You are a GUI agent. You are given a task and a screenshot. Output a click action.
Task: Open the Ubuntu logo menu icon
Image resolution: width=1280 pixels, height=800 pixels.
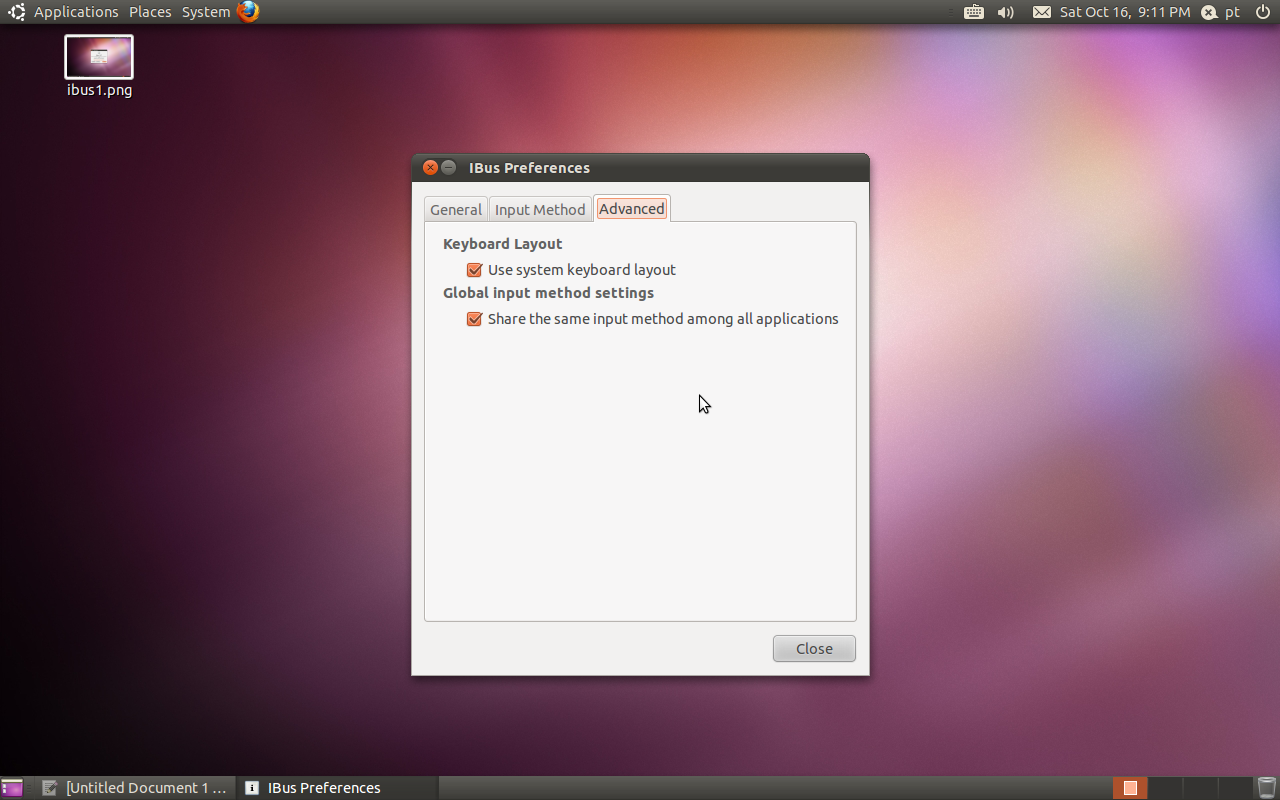(x=17, y=12)
